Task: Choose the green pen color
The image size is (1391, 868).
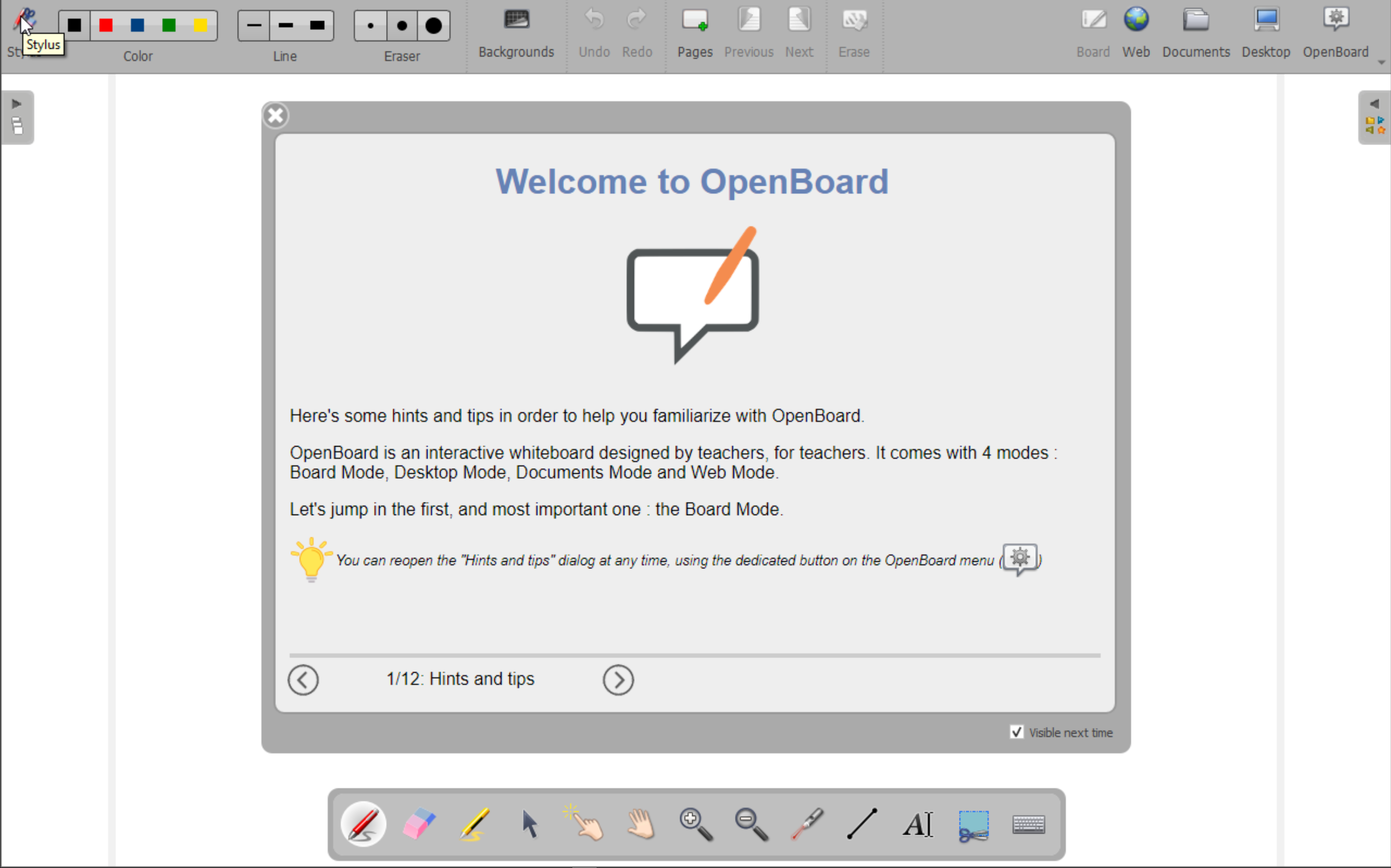Action: [169, 25]
